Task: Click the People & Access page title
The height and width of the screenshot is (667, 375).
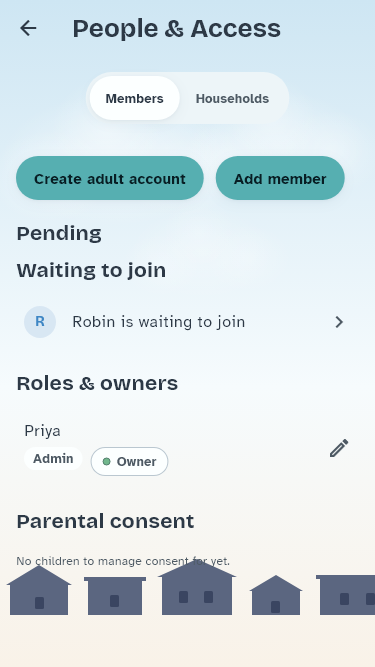Action: click(x=176, y=29)
